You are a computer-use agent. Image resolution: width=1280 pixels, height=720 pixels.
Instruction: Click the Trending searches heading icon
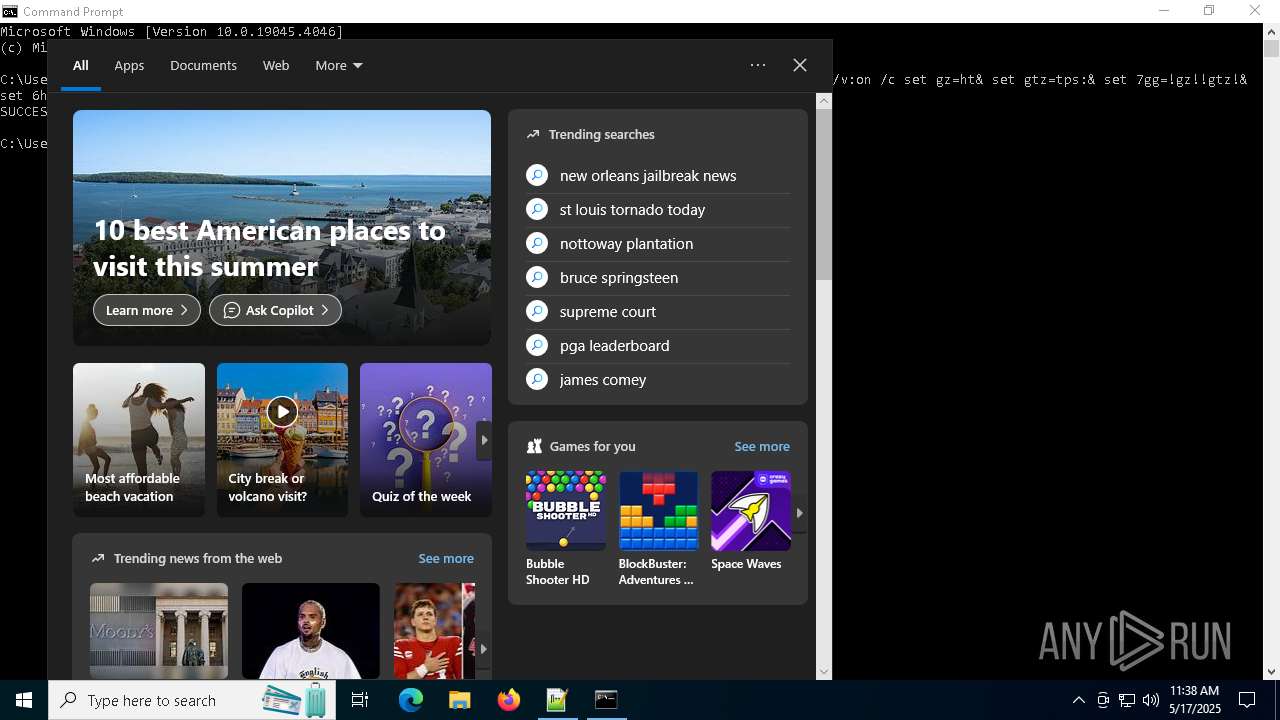tap(533, 134)
